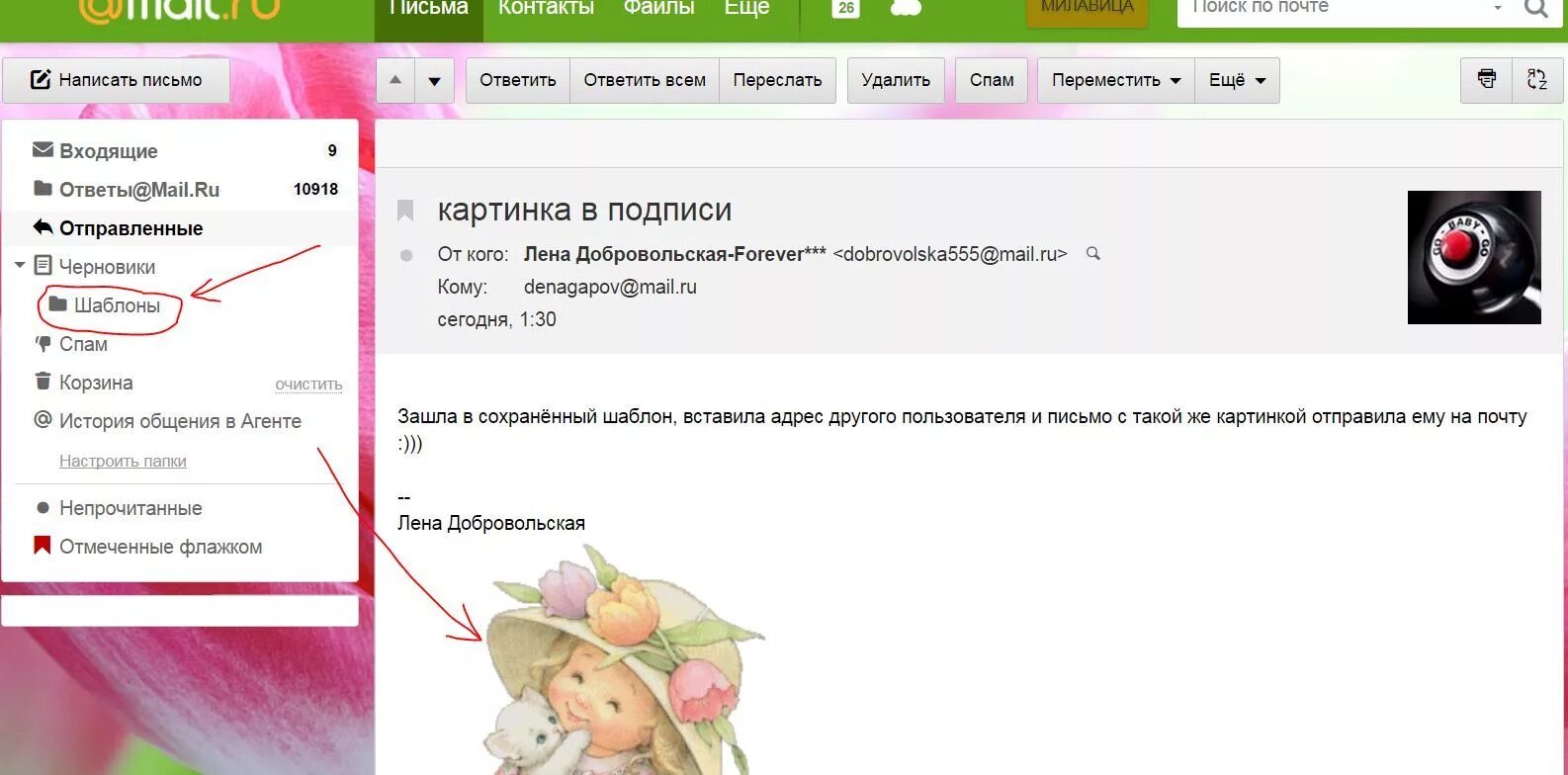Mark the letter as Спам button
The image size is (1568, 775).
992,80
